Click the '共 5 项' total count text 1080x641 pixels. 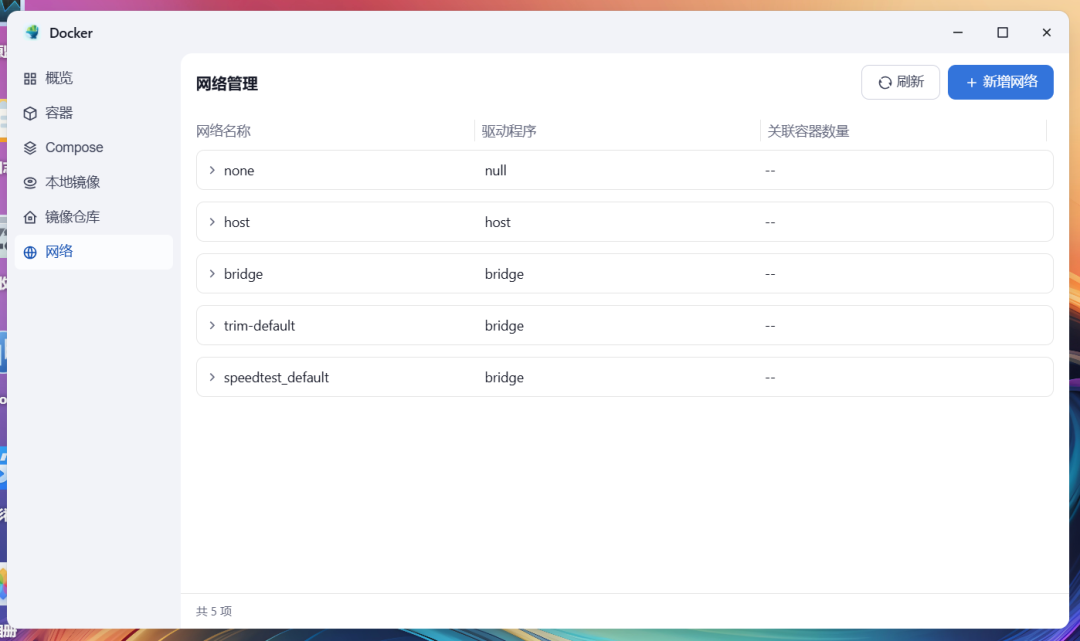tap(214, 611)
